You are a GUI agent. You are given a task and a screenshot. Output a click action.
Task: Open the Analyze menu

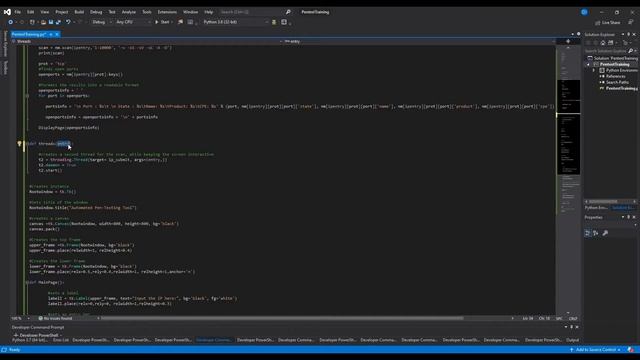pyautogui.click(x=129, y=12)
